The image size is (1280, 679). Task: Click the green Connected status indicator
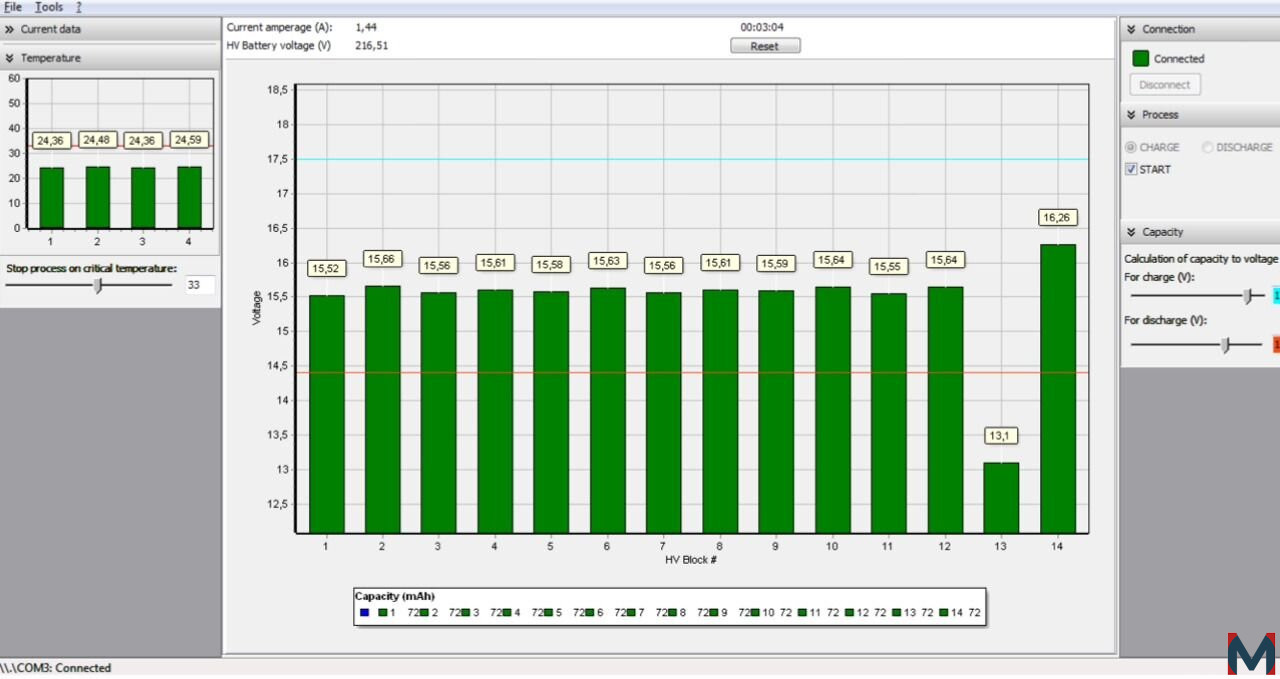click(1140, 58)
